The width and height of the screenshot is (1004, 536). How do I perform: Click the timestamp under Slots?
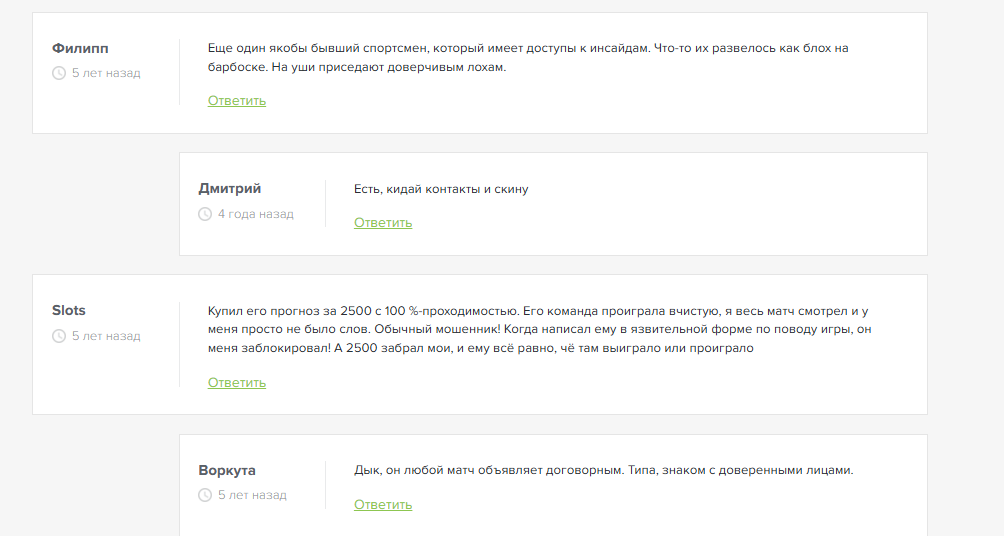(x=106, y=336)
